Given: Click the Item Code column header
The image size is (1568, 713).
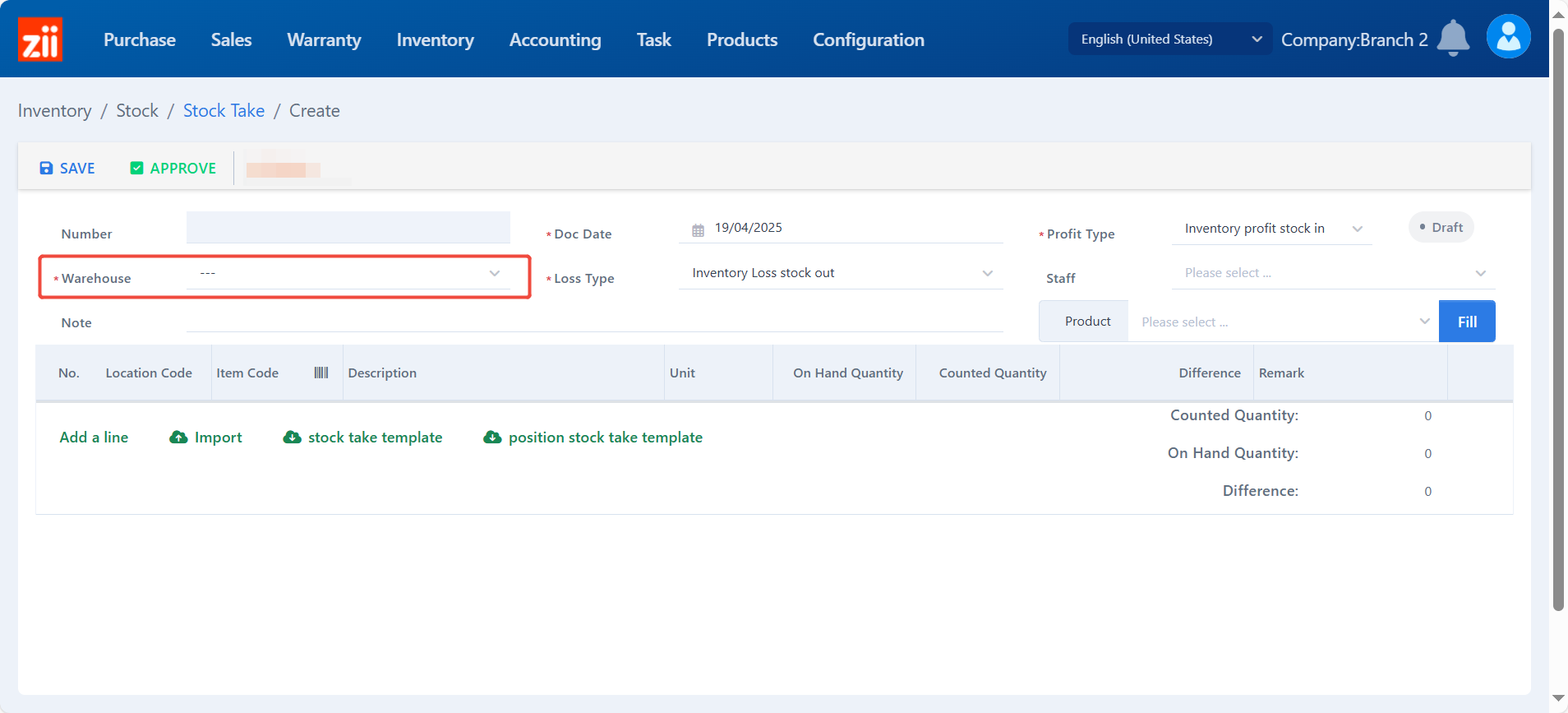Looking at the screenshot, I should (x=247, y=373).
